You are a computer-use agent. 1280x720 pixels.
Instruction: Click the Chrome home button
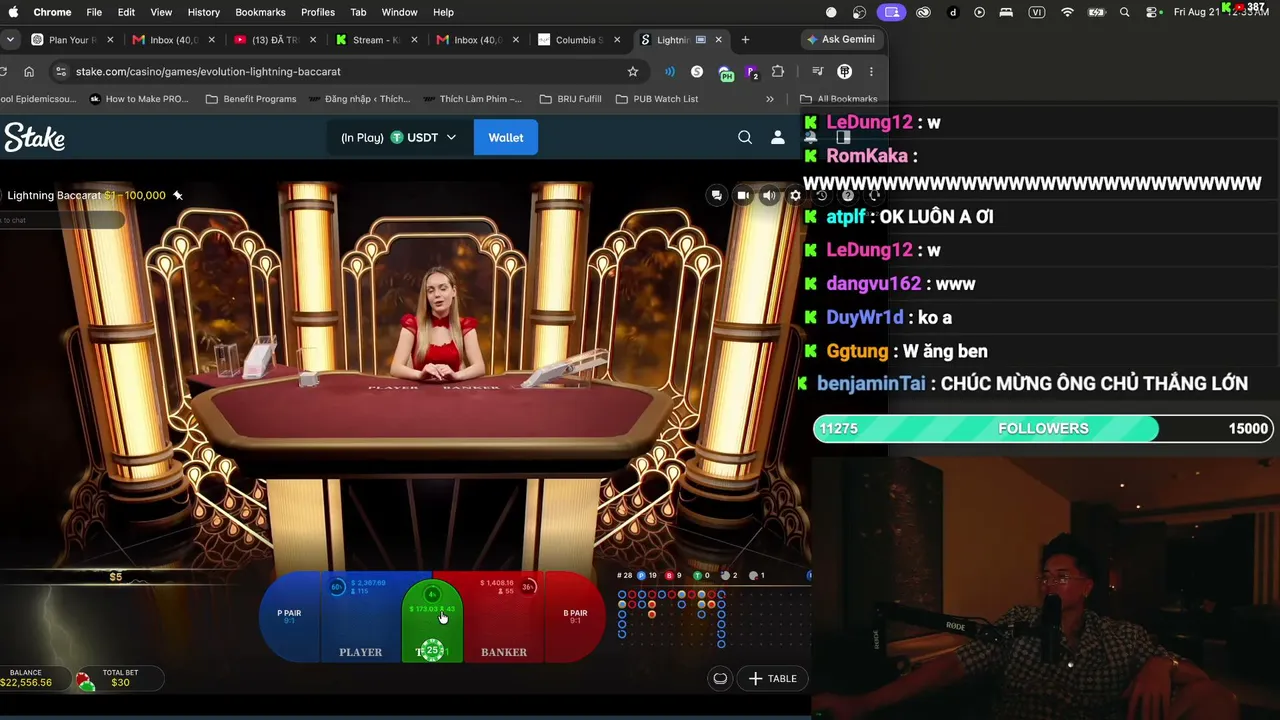coord(29,71)
